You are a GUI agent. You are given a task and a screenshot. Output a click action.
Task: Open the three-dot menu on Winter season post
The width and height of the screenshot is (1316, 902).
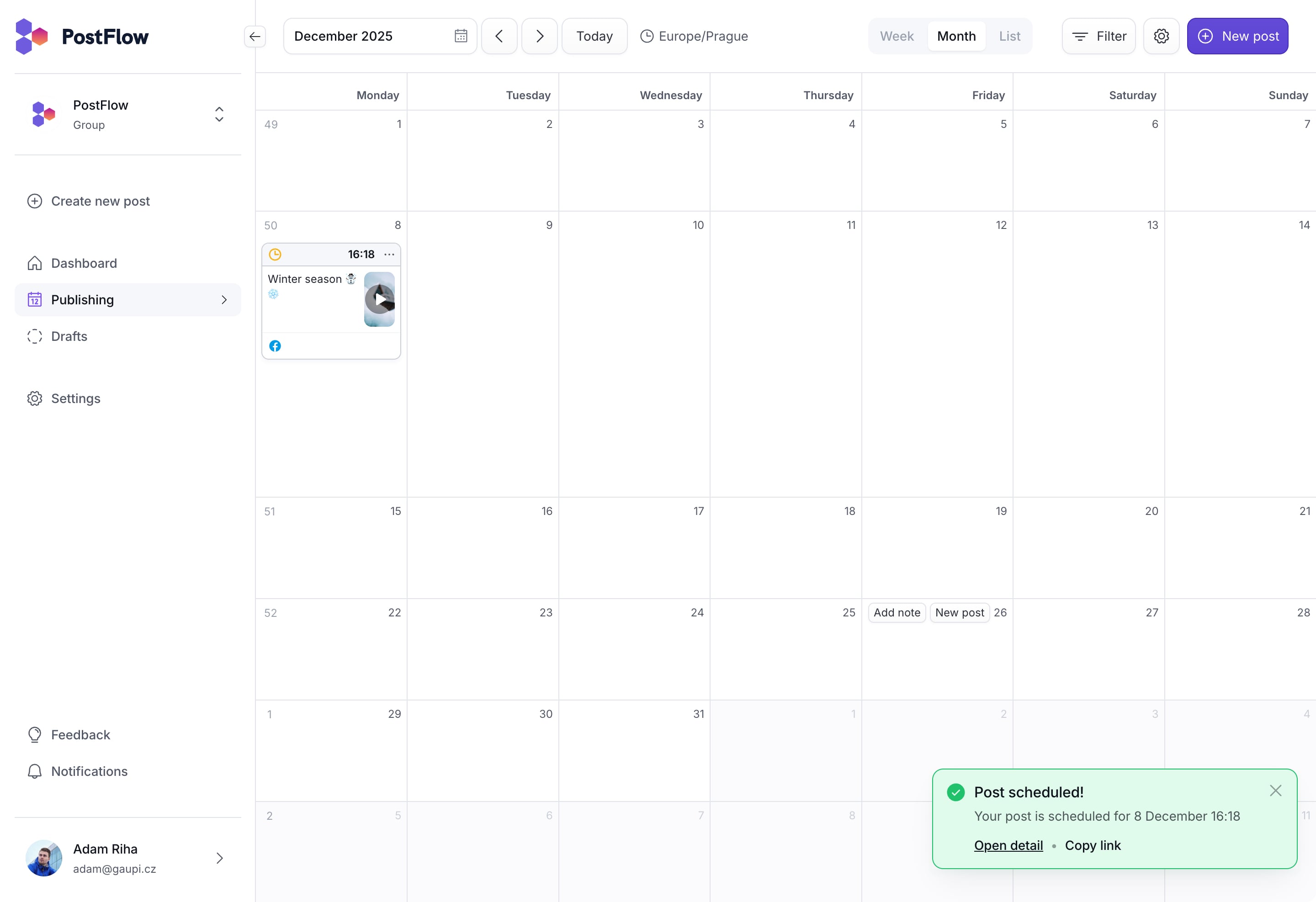(x=389, y=254)
